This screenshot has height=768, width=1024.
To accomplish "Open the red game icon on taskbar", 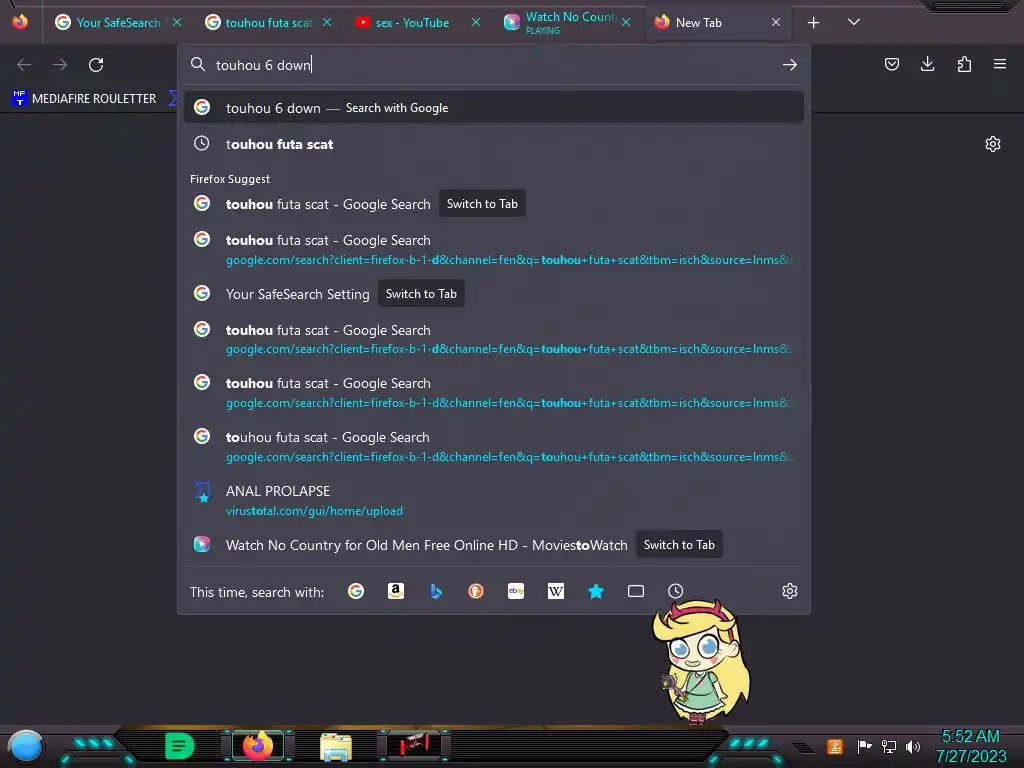I will [413, 745].
